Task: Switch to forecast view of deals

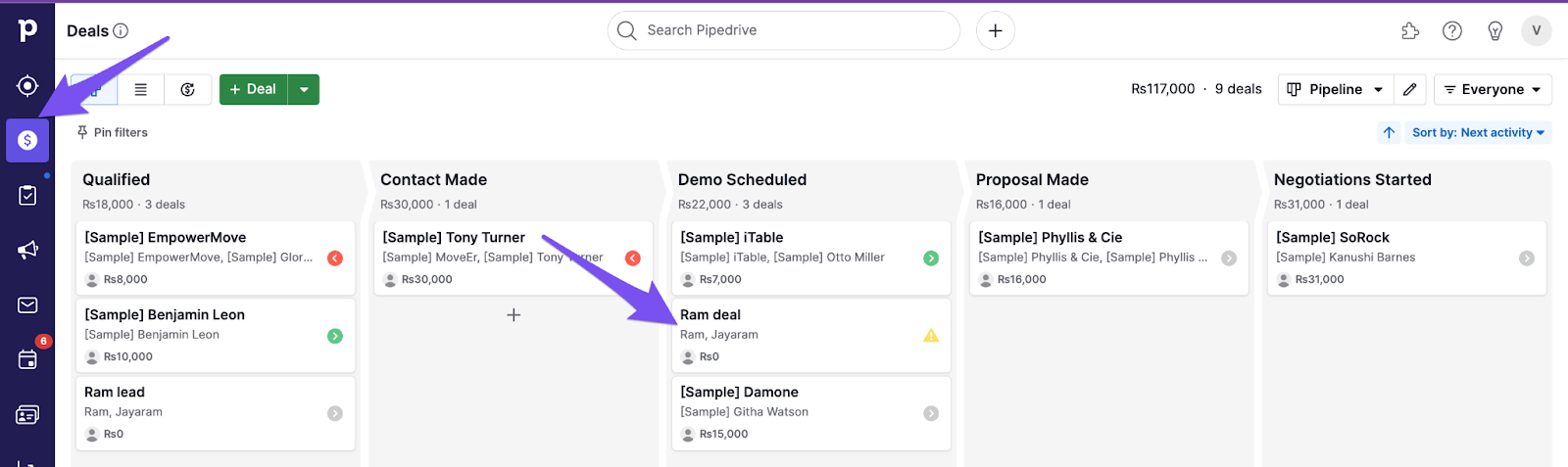Action: click(187, 89)
